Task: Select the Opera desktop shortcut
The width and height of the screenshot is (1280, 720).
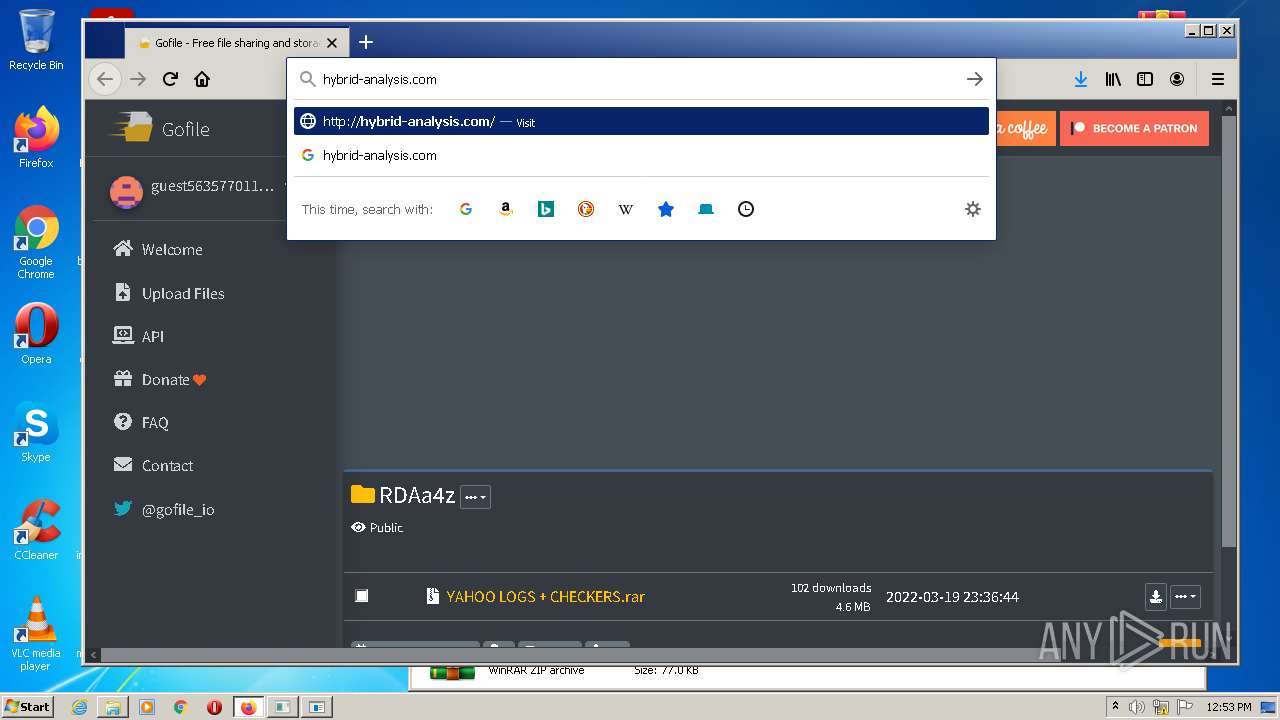Action: [36, 333]
